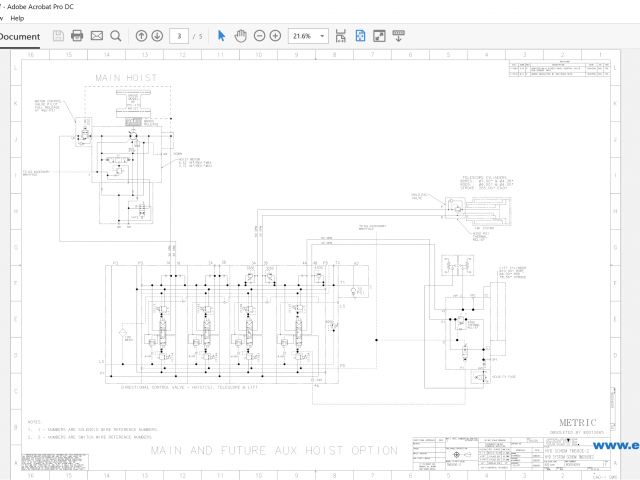Open the Help menu
The height and width of the screenshot is (480, 640).
tap(17, 18)
